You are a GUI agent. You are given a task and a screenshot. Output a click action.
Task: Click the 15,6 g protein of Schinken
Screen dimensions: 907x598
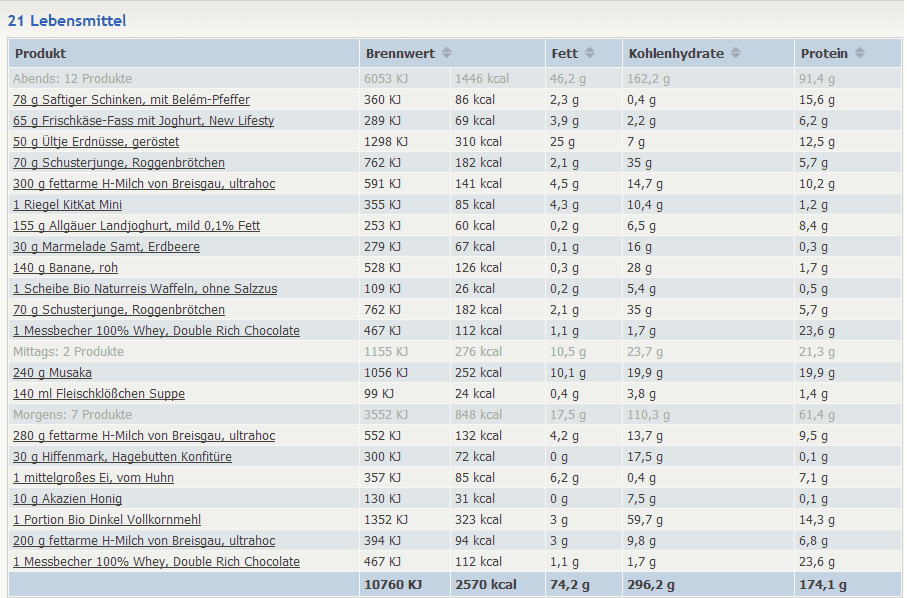click(x=817, y=99)
